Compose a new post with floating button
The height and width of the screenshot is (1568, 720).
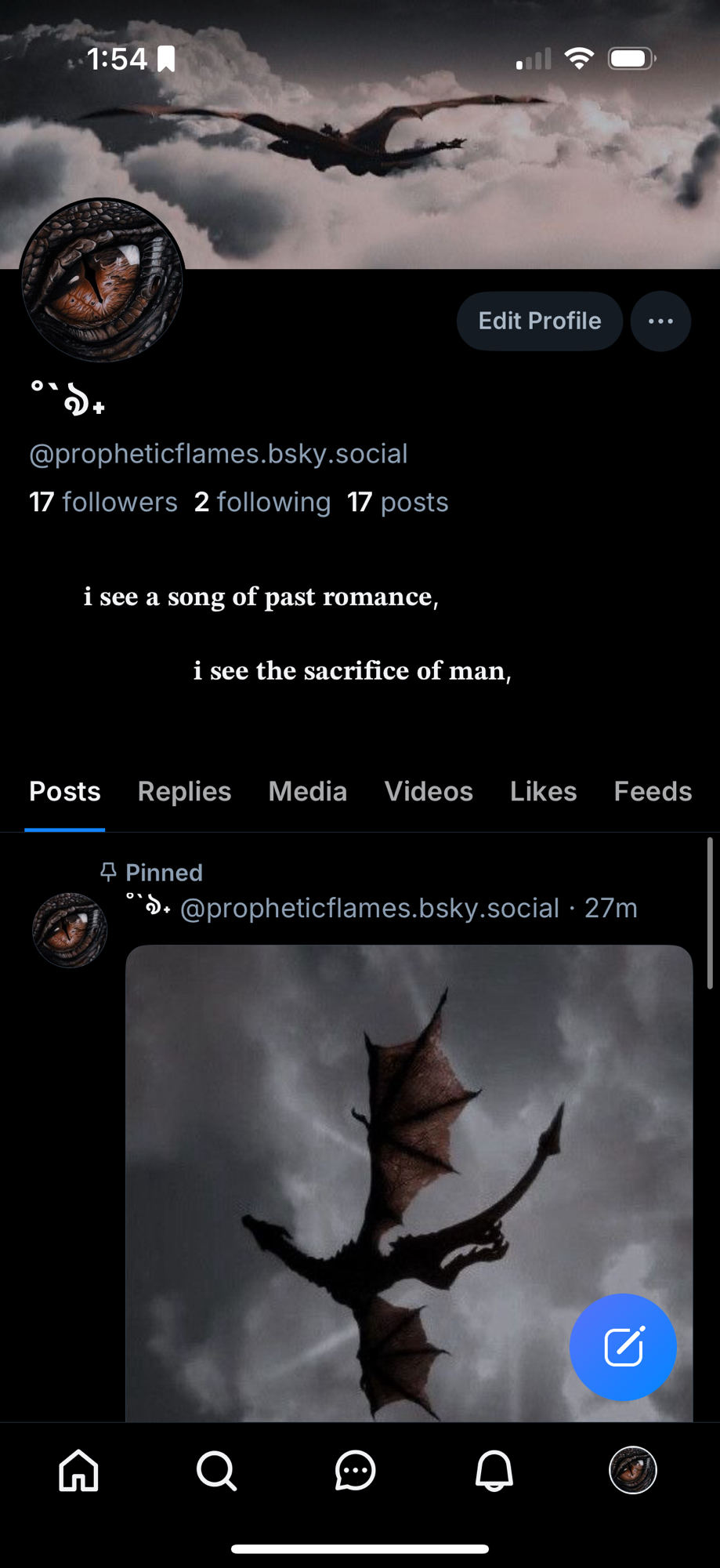click(x=623, y=1347)
